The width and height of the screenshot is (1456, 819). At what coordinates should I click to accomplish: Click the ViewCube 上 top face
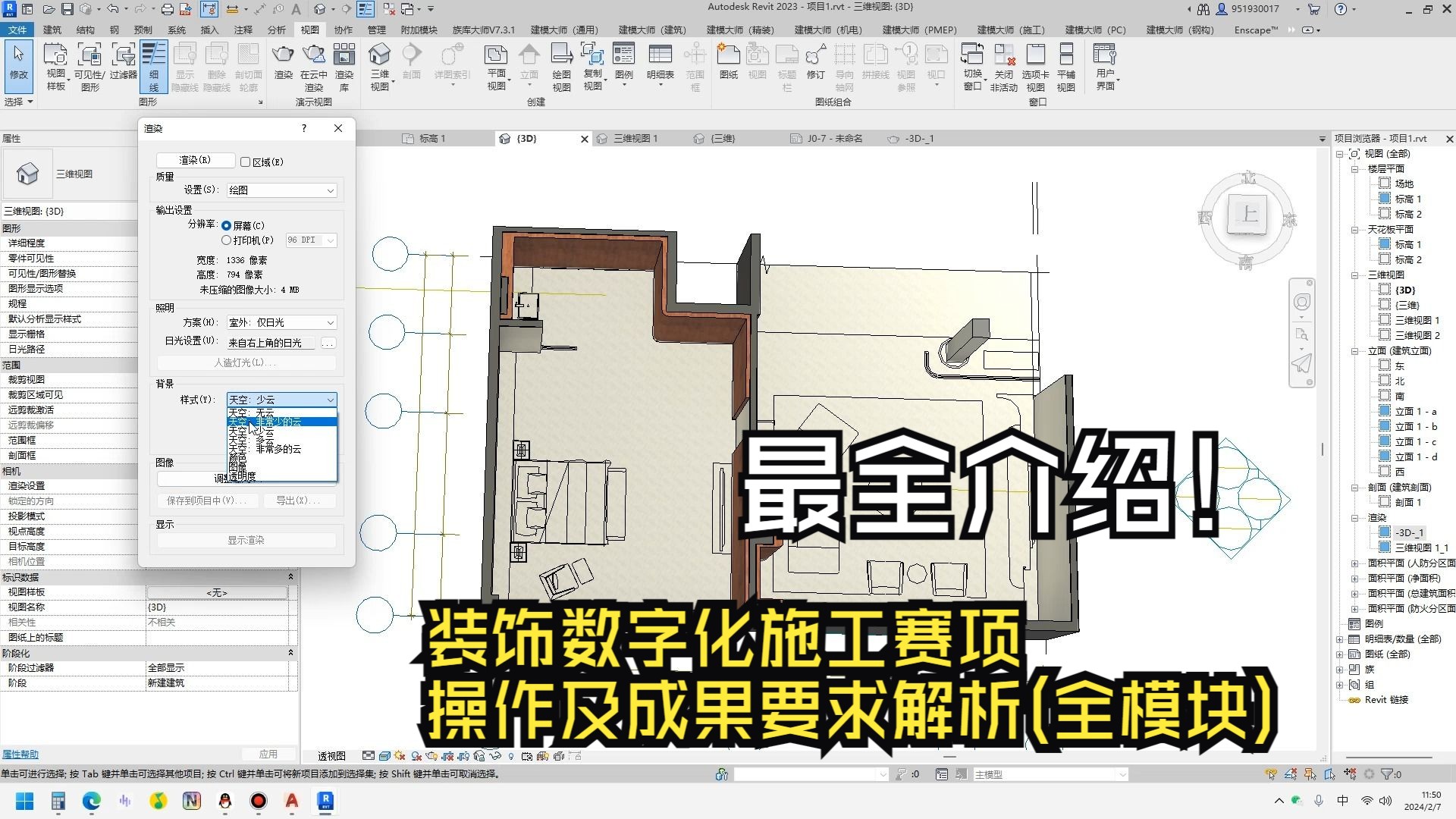[x=1248, y=214]
